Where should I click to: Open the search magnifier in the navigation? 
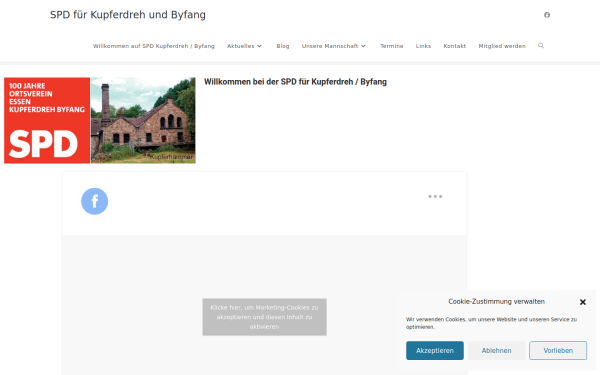[541, 46]
